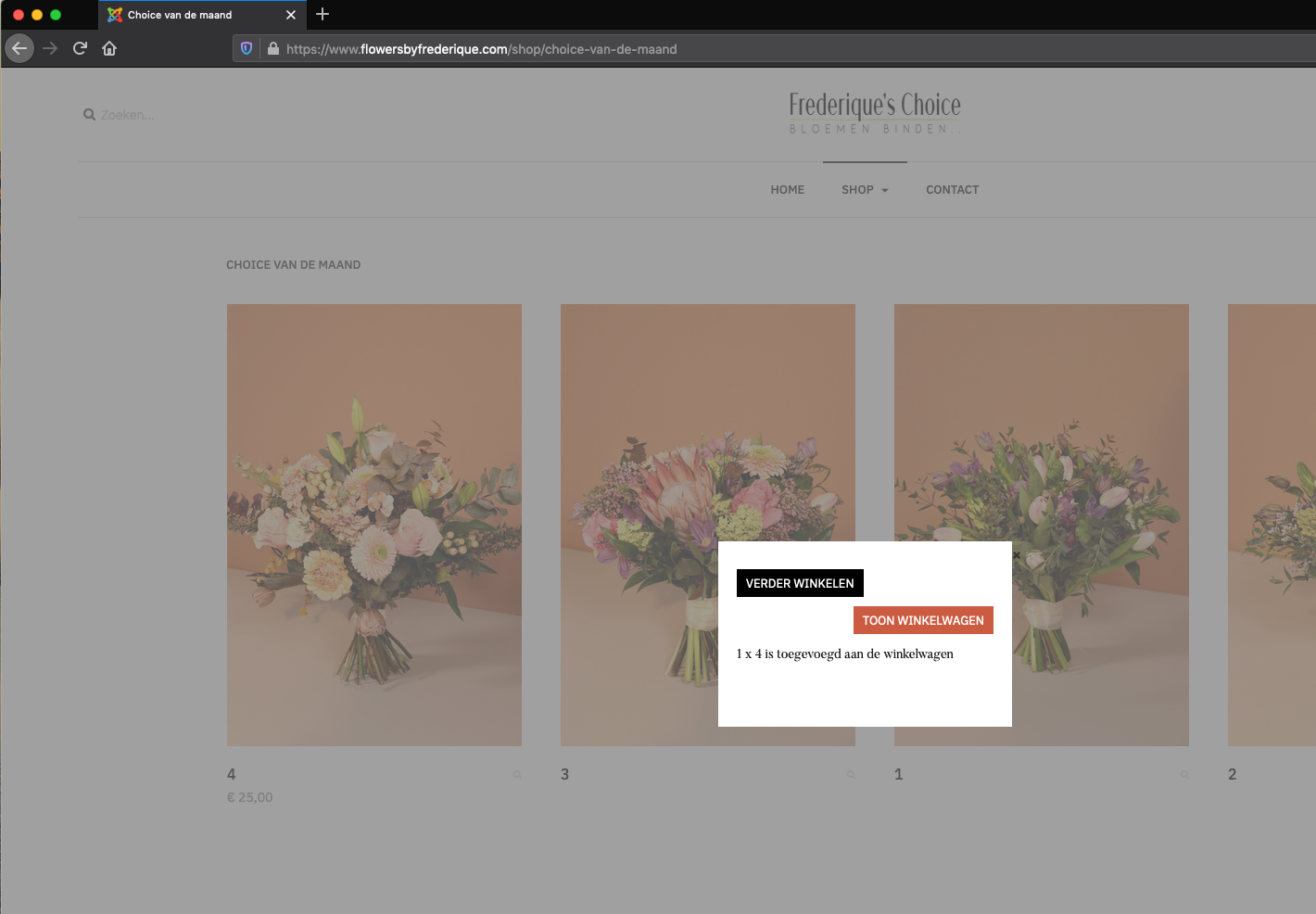Open the bouquet 4 product image
This screenshot has width=1316, height=914.
[x=374, y=525]
